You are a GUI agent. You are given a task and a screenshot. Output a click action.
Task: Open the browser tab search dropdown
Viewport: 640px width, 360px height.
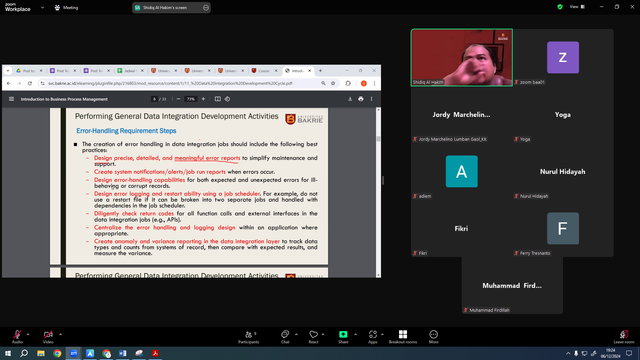(8, 71)
